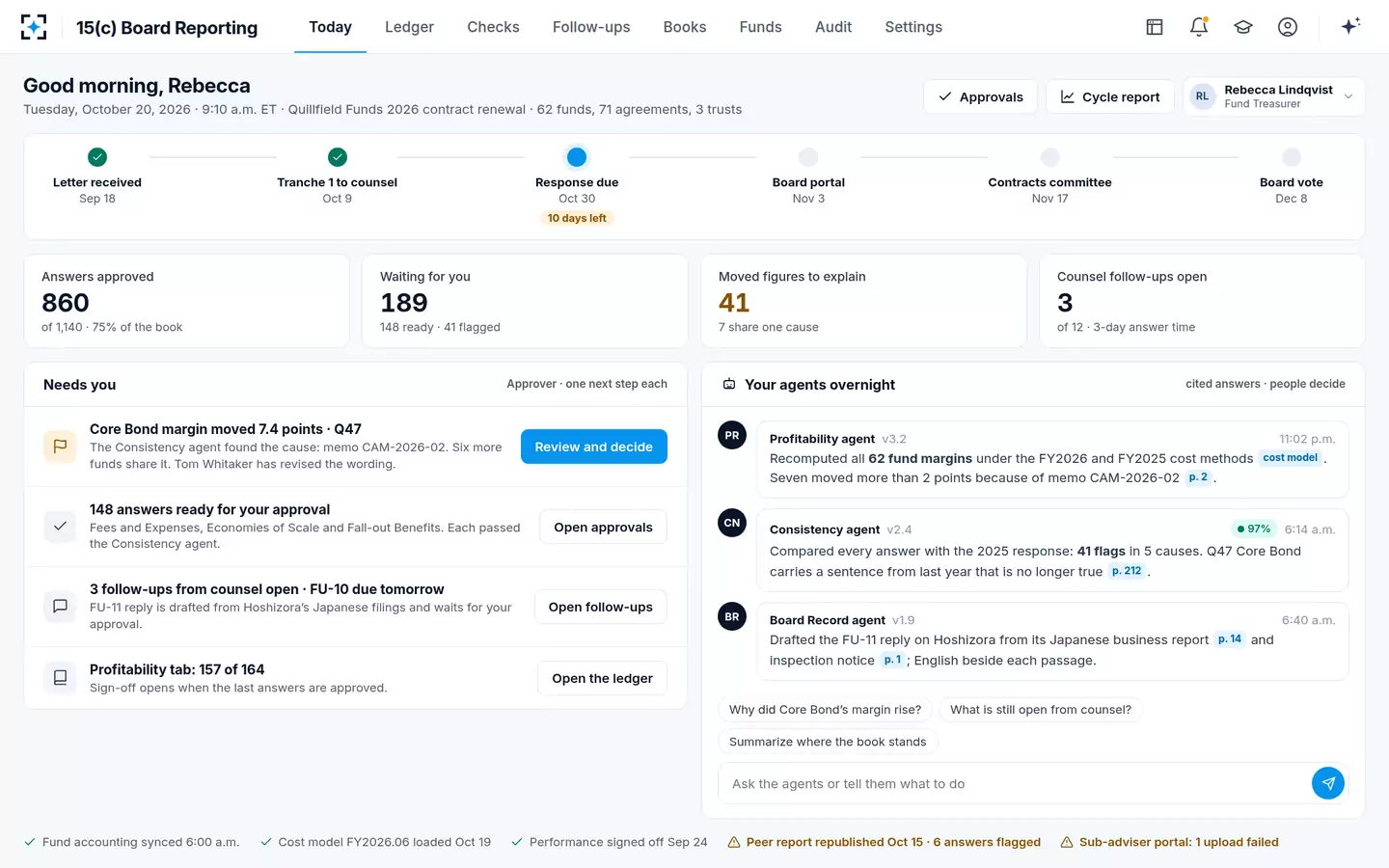Open the Audit tab
Screen dimensions: 1389x868
(x=833, y=27)
